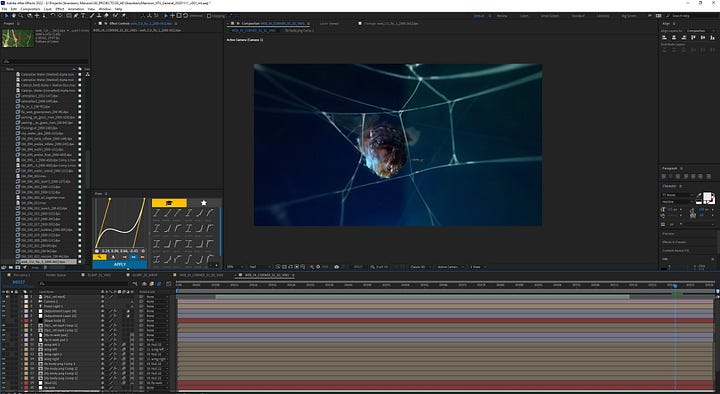Hide the Point Light 1 layer
The height and width of the screenshot is (394, 720).
(4, 306)
